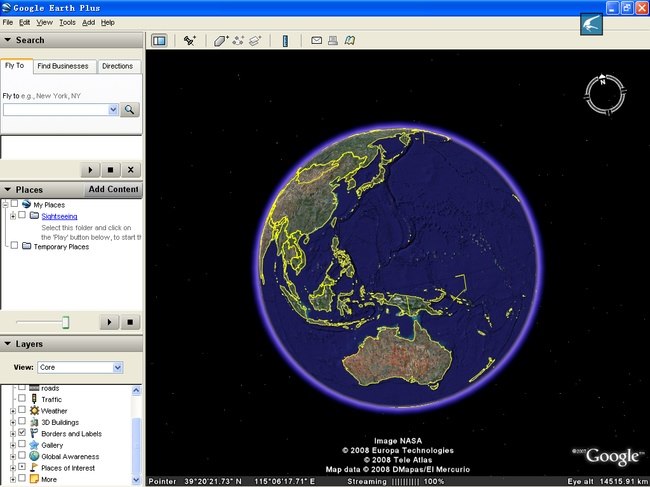Viewport: 650px width, 487px height.
Task: Open the Add menu
Action: 88,22
